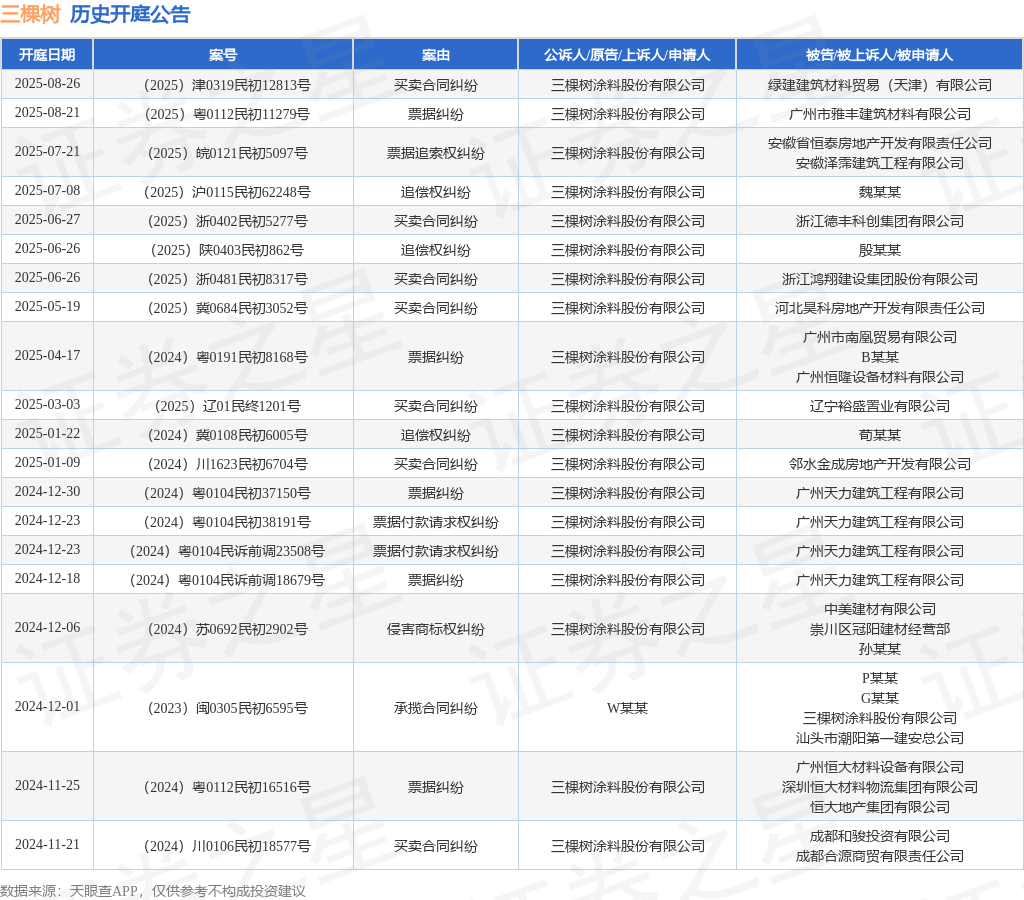The image size is (1024, 900).
Task: Click the date 2025-05-19 cell
Action: (x=47, y=306)
